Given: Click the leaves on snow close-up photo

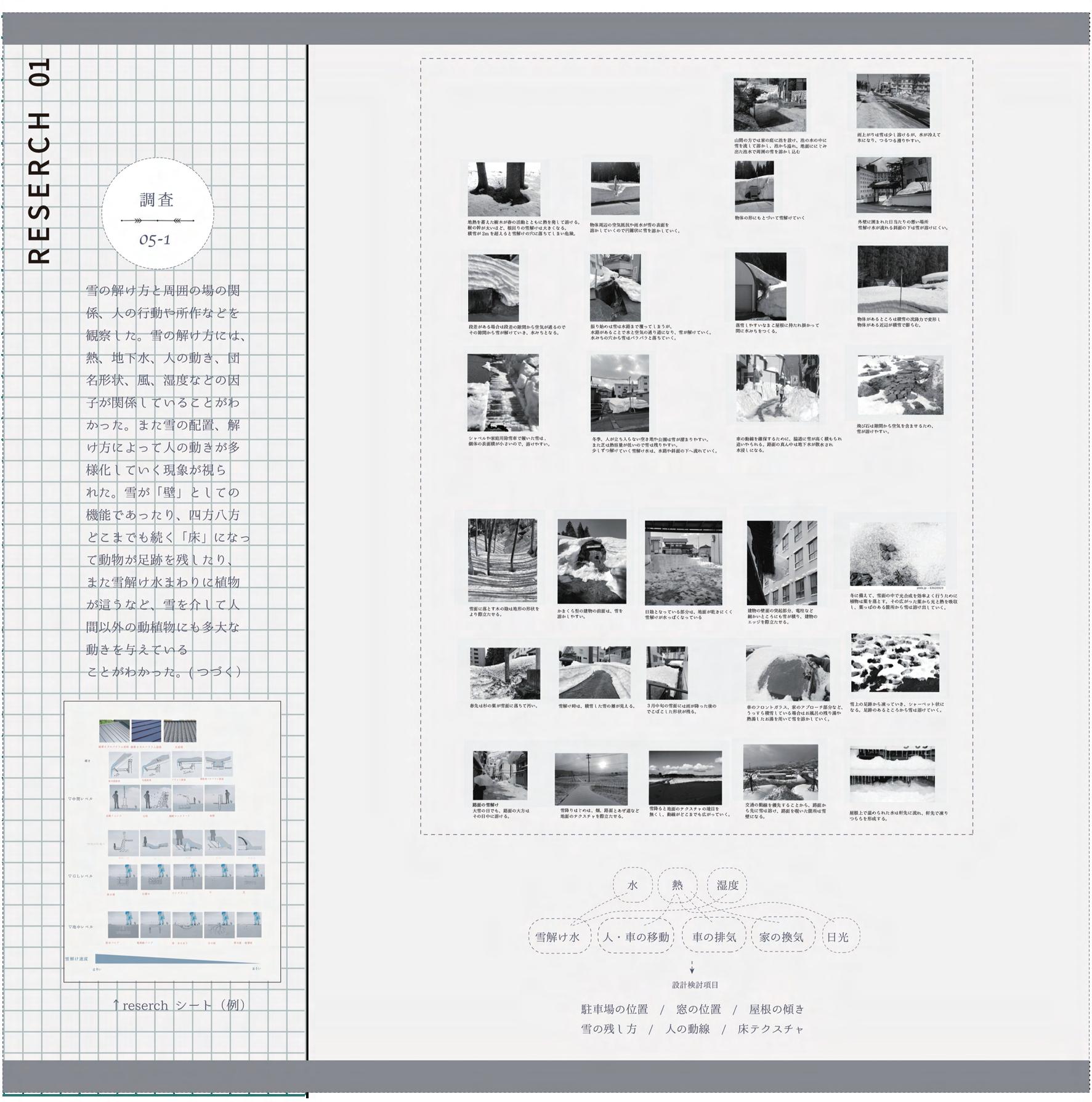Looking at the screenshot, I should tap(898, 554).
